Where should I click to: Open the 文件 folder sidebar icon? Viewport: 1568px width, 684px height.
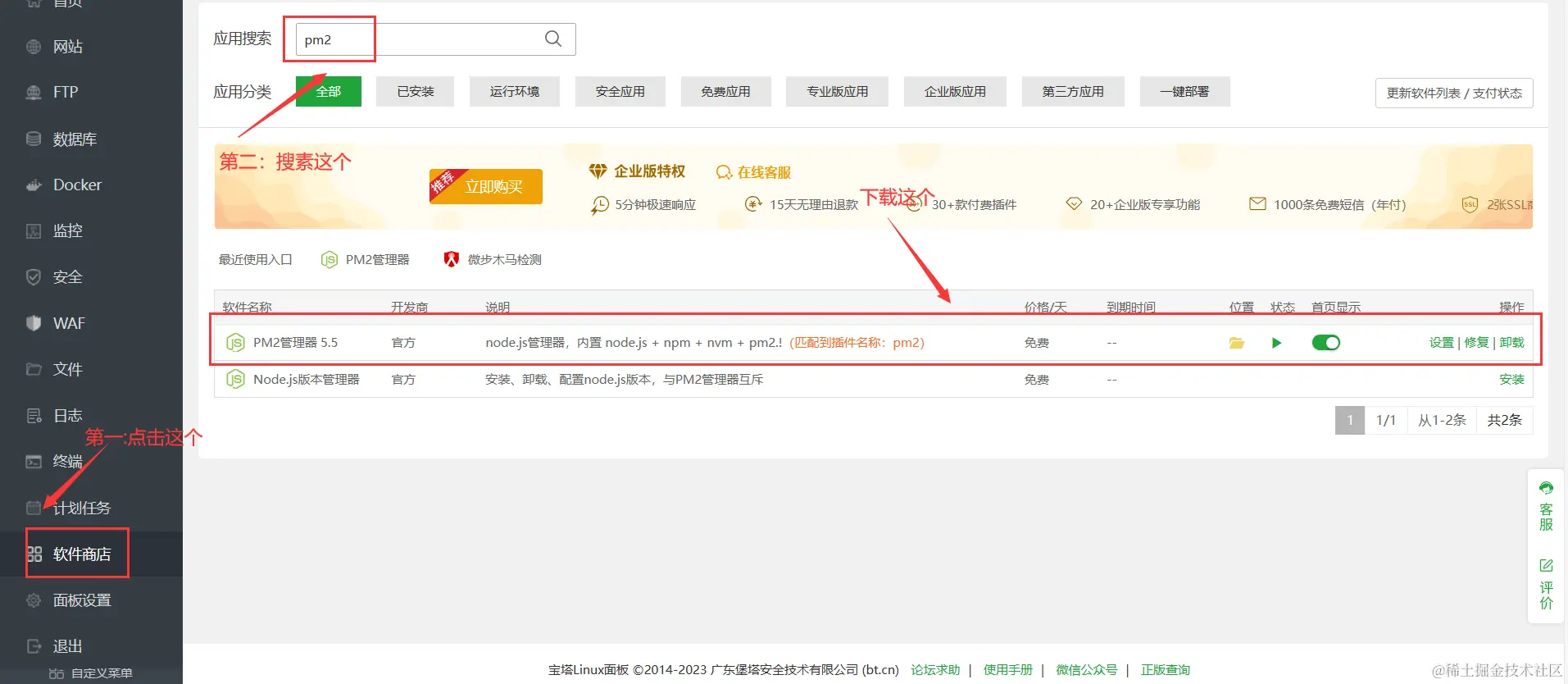click(34, 369)
